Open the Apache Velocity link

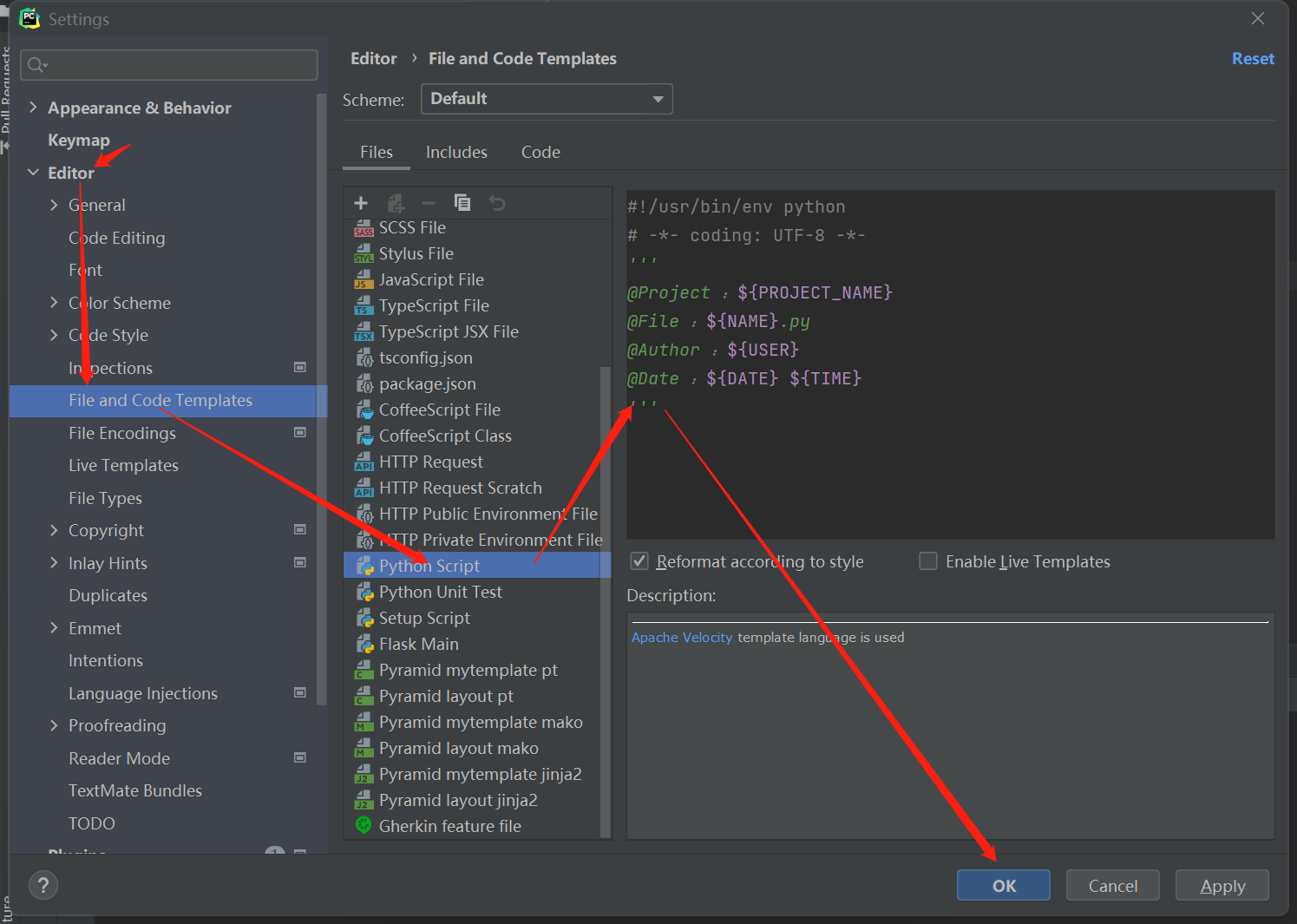click(682, 637)
